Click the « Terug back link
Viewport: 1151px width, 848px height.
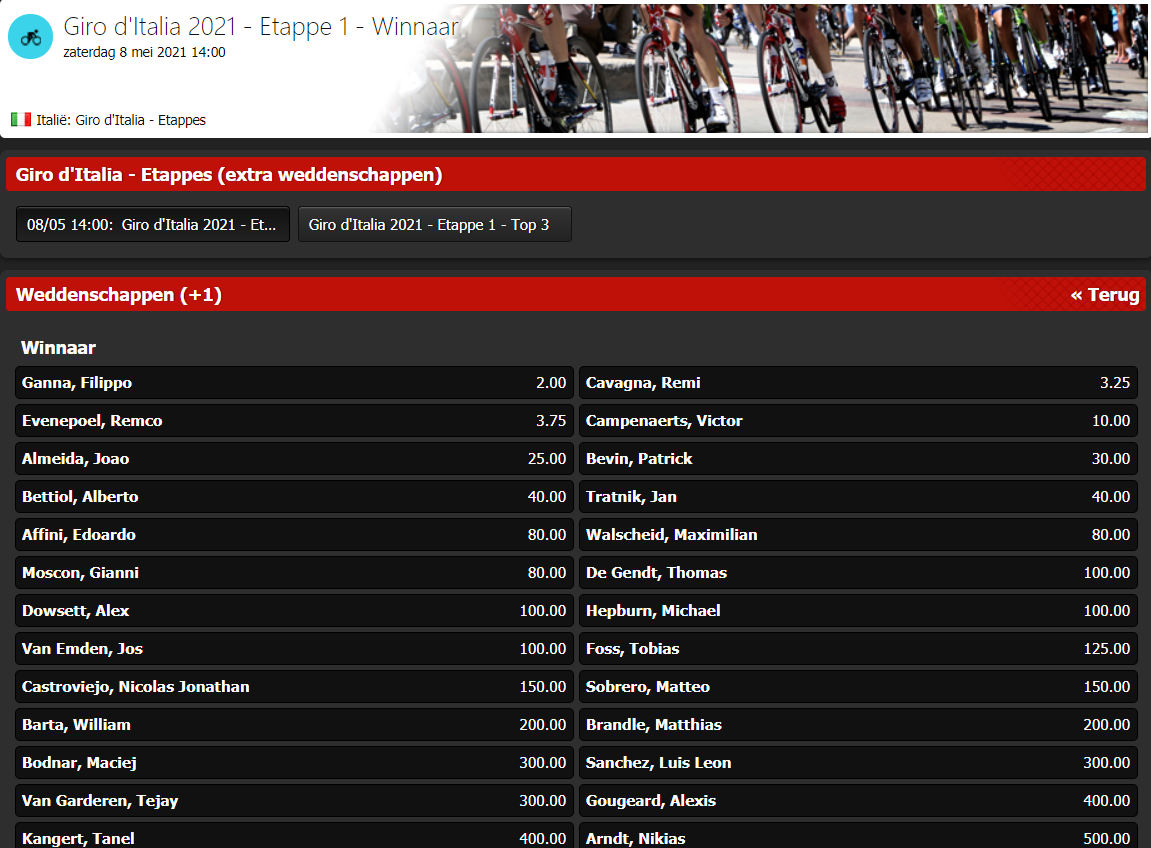[x=1104, y=295]
